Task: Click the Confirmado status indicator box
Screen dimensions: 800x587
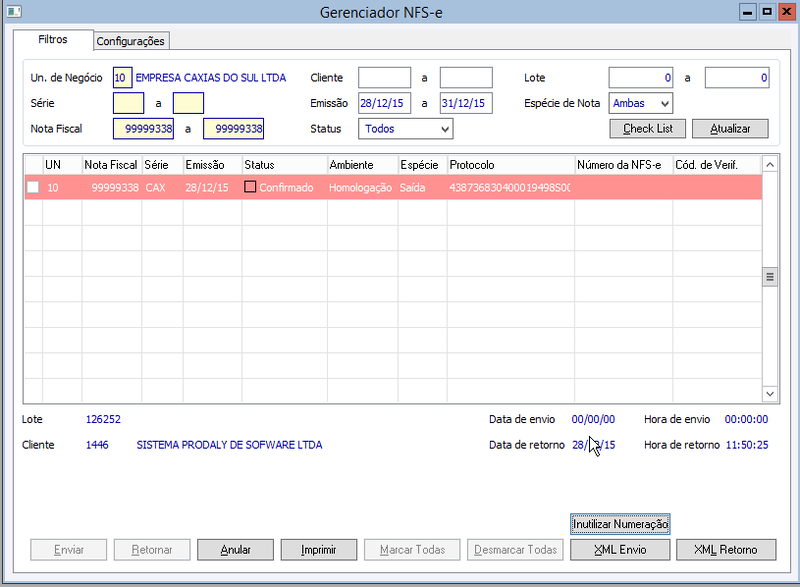Action: point(250,187)
